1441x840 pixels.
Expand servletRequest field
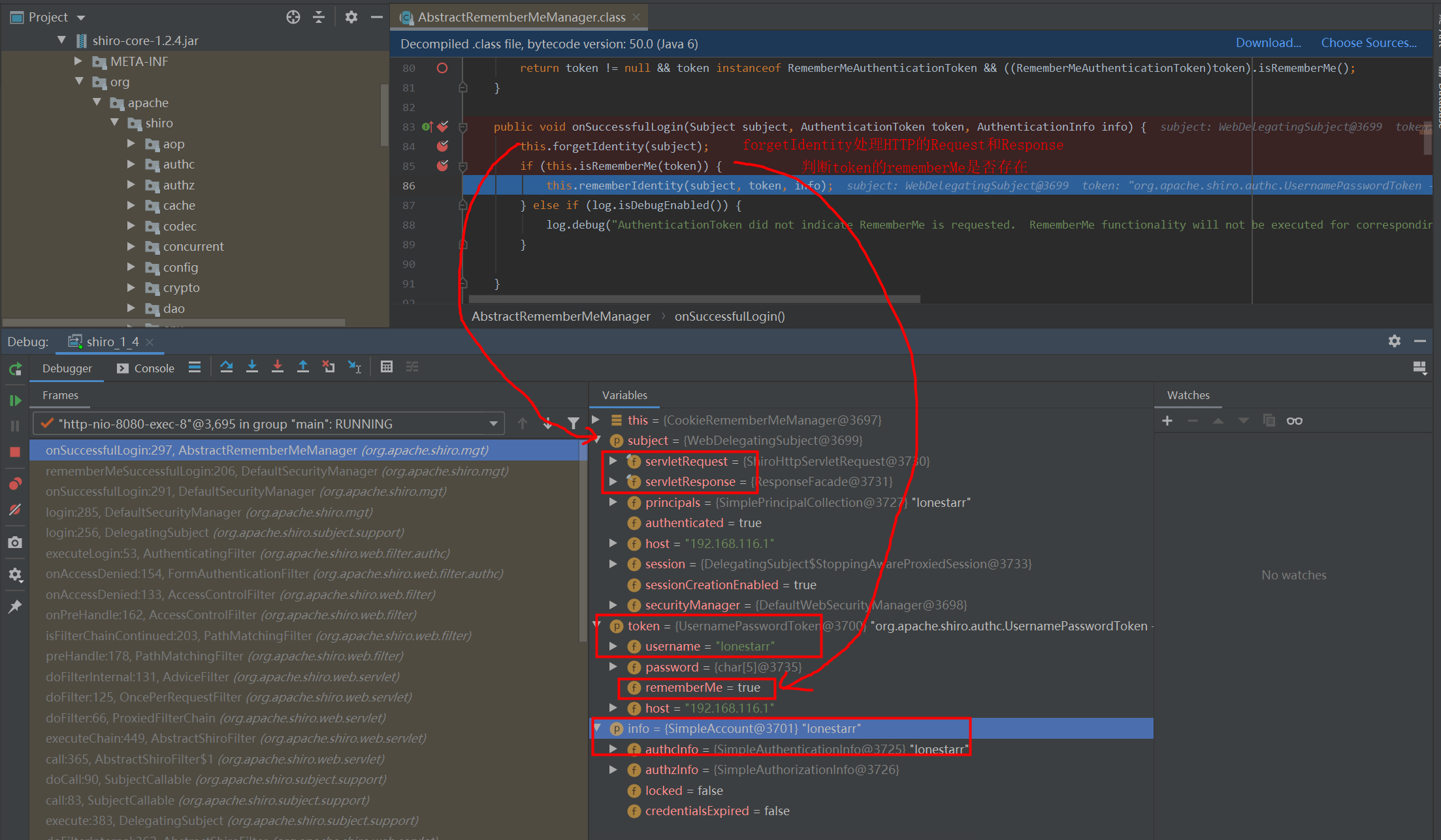coord(613,461)
